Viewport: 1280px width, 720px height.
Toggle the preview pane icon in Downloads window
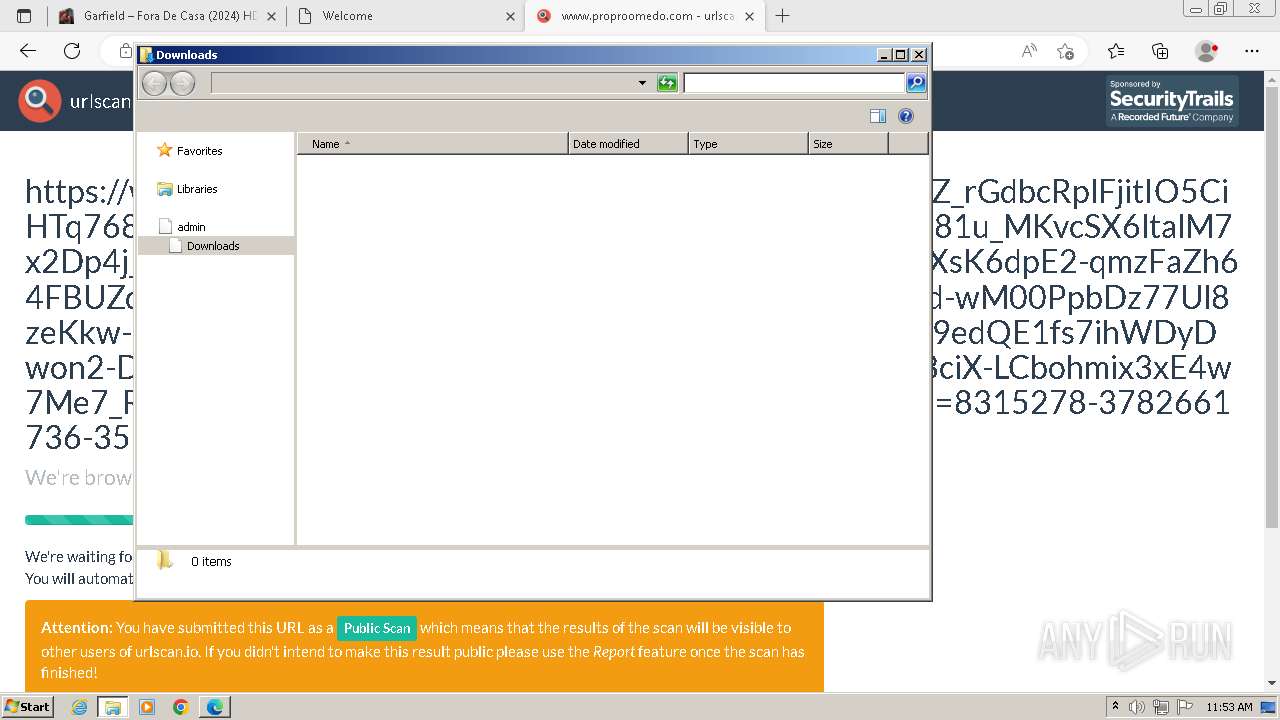[878, 116]
